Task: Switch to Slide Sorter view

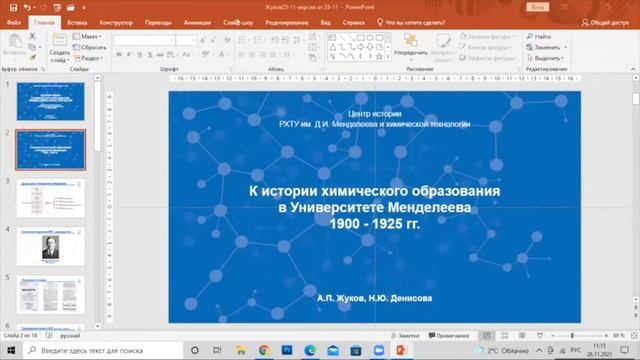Action: click(504, 336)
